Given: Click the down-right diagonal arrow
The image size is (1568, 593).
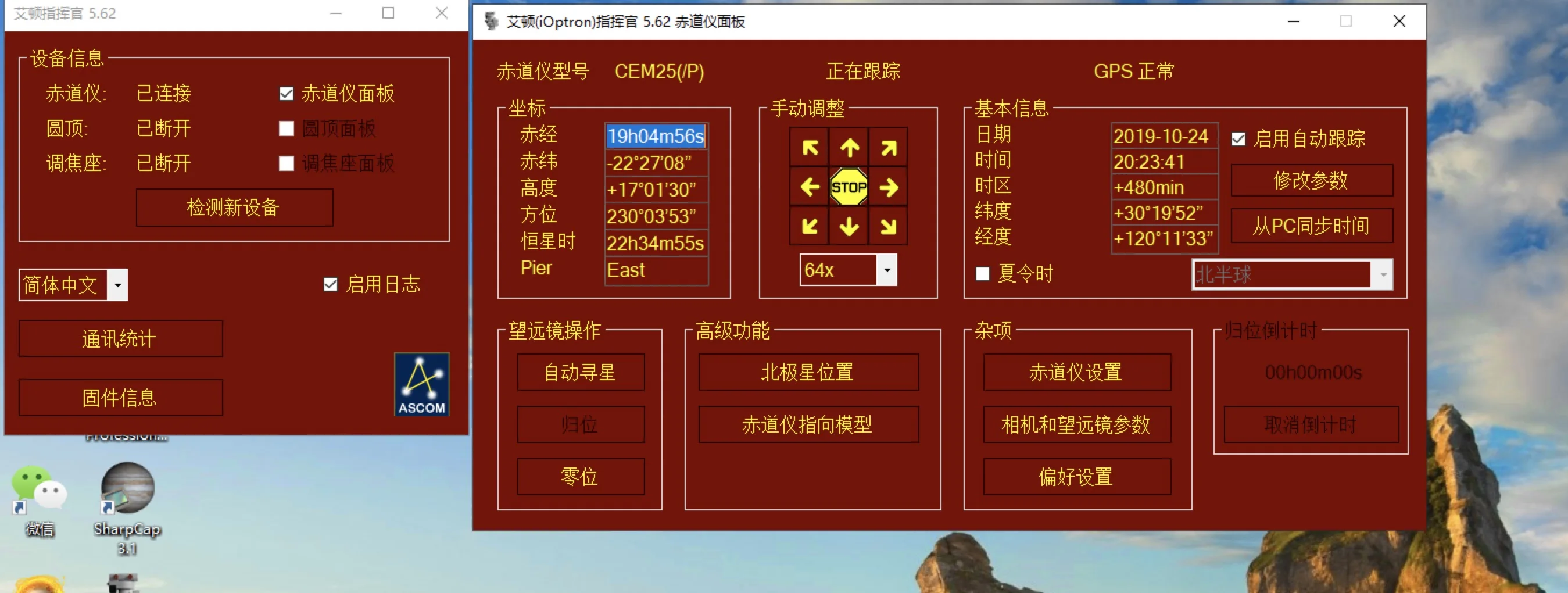Looking at the screenshot, I should pyautogui.click(x=889, y=227).
